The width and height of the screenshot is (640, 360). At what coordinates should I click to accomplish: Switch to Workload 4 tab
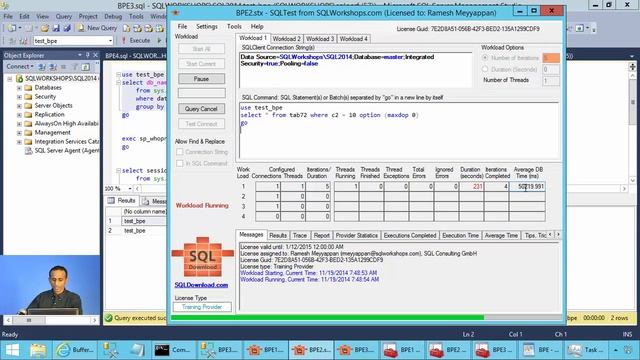353,39
